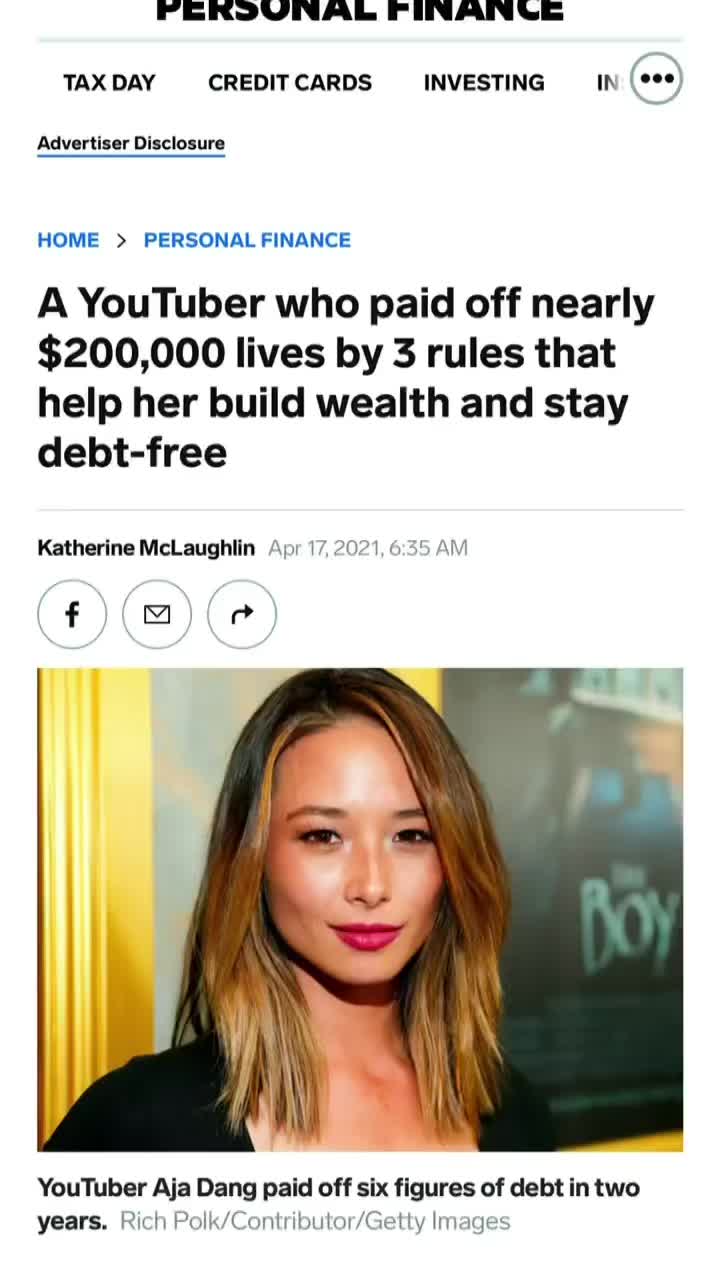The image size is (720, 1280).
Task: Open the Aja Dang article photo
Action: coord(360,910)
